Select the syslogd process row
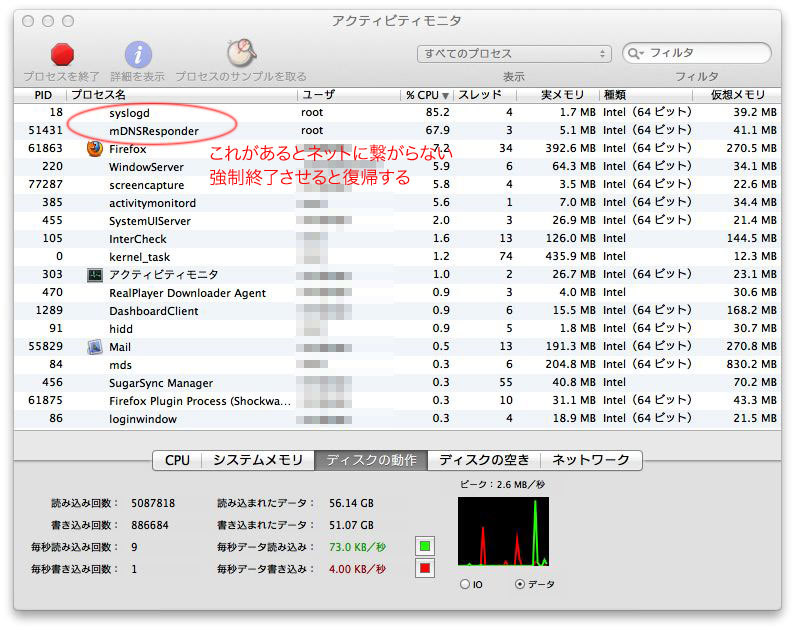 (x=398, y=113)
